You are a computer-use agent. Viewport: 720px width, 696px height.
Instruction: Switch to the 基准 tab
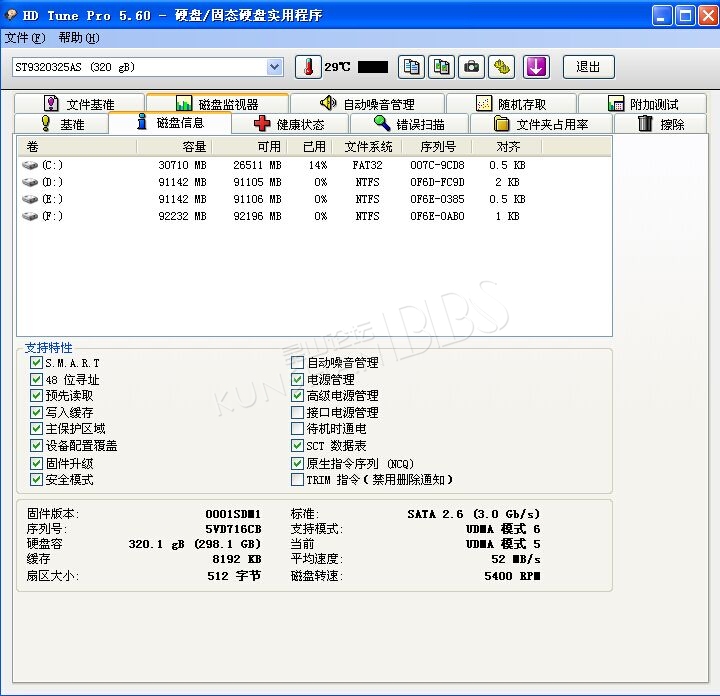click(x=62, y=124)
